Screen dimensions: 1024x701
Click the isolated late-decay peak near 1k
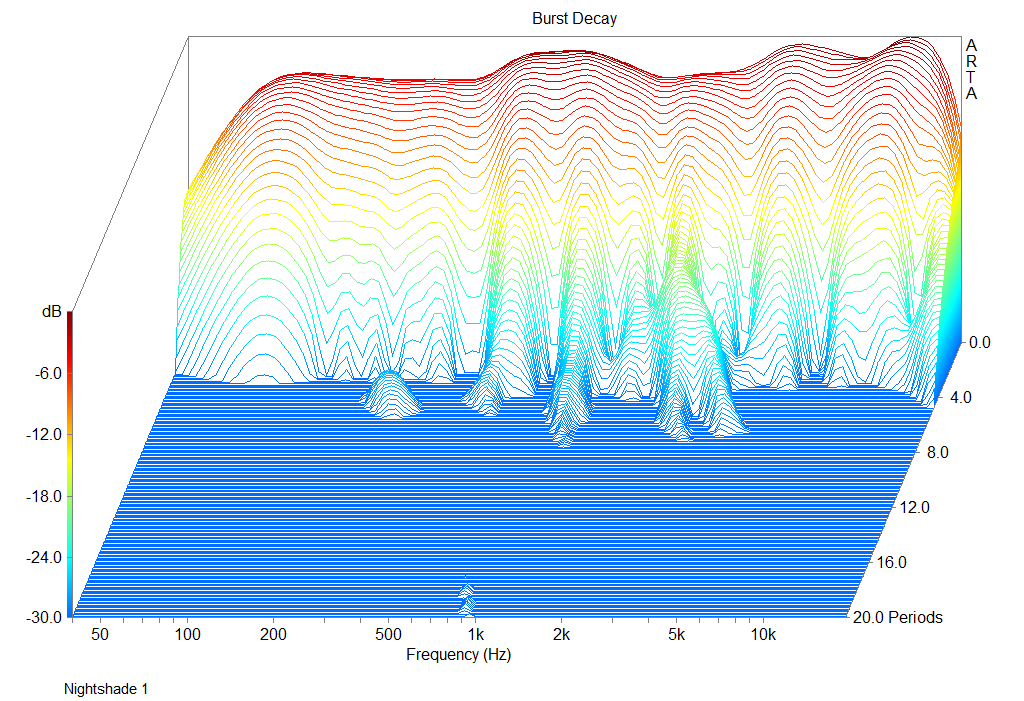(466, 598)
